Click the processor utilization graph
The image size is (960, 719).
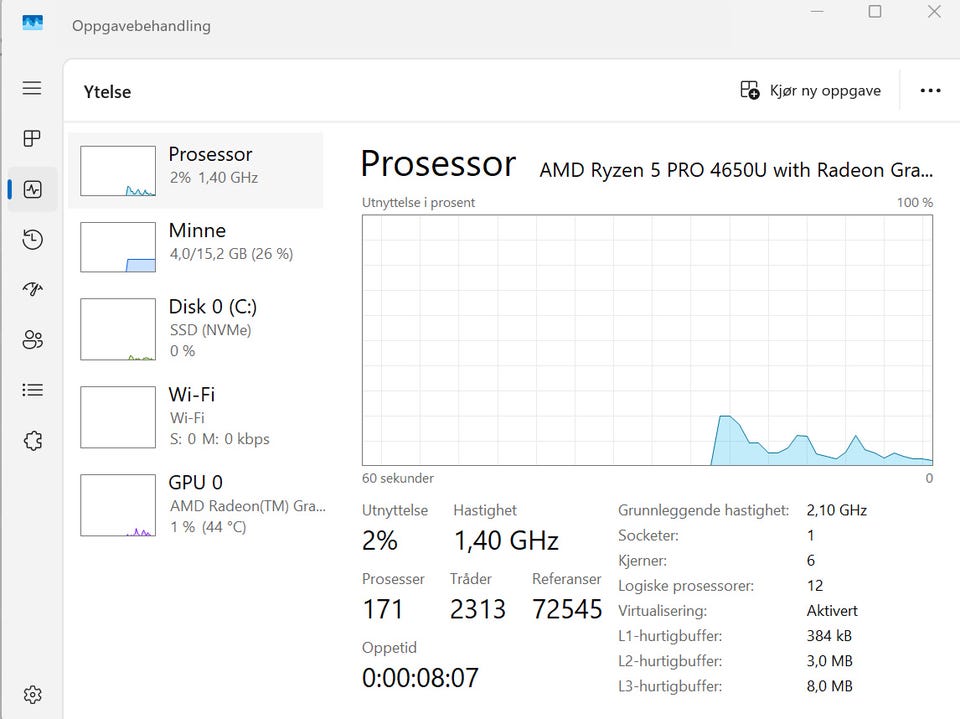pos(647,340)
